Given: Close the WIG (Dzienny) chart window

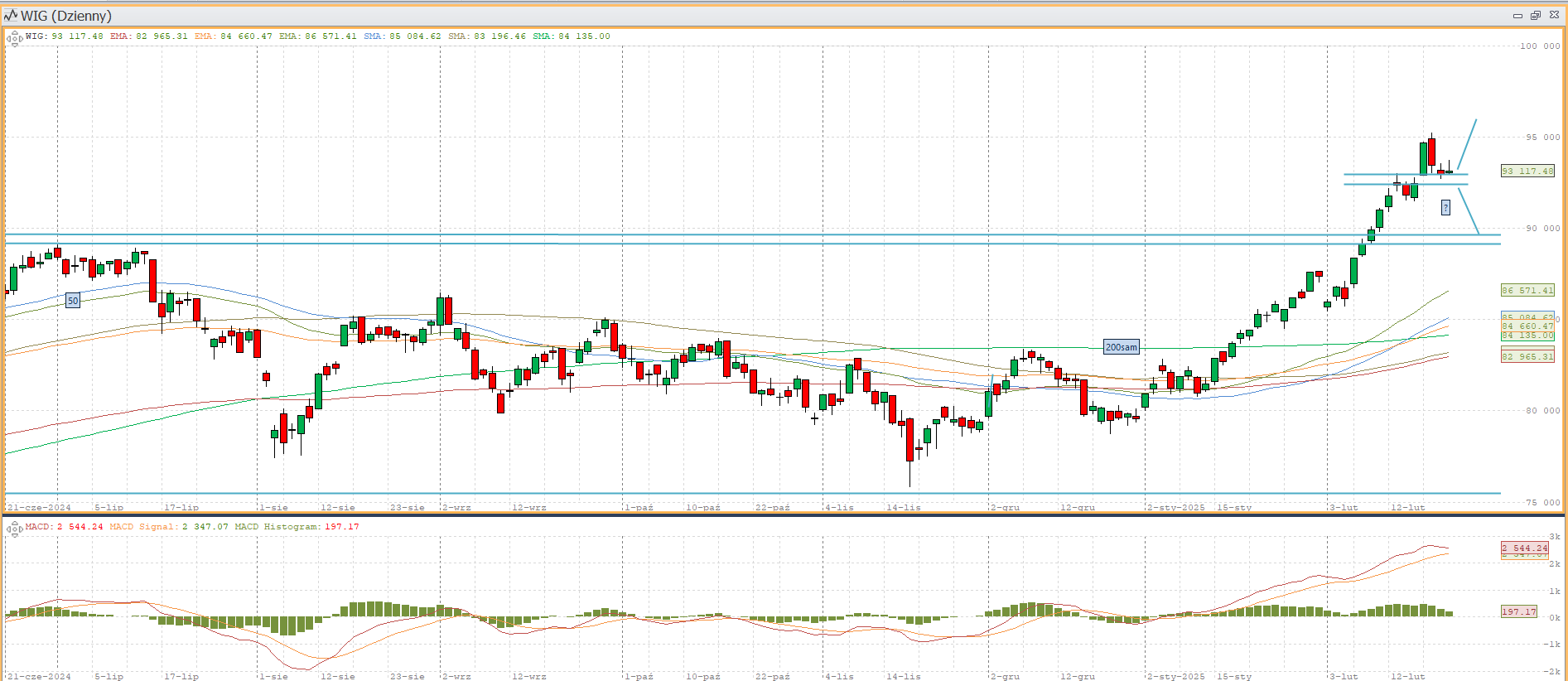Looking at the screenshot, I should click(x=1554, y=16).
